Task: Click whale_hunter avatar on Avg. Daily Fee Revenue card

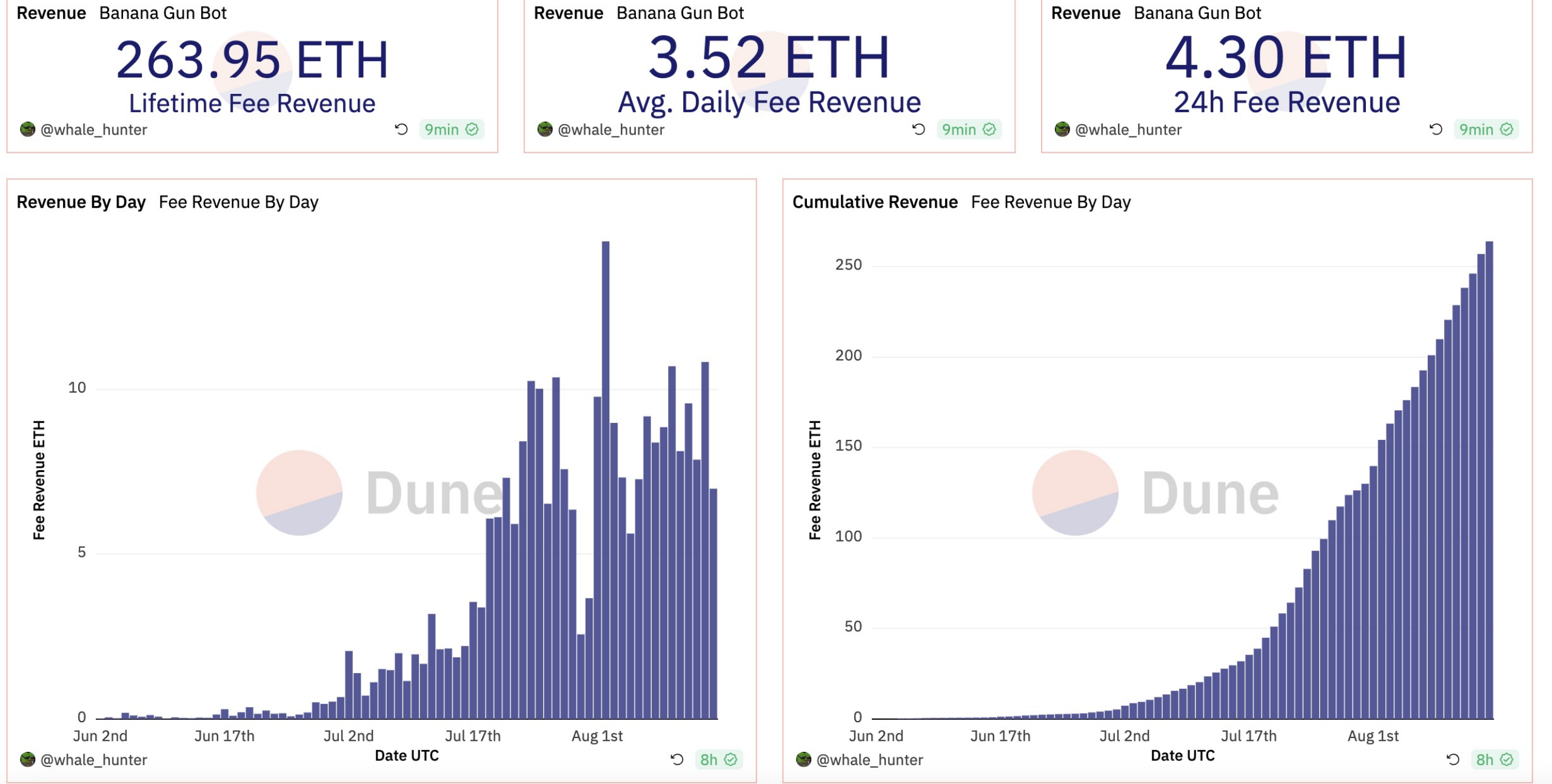Action: [x=544, y=129]
